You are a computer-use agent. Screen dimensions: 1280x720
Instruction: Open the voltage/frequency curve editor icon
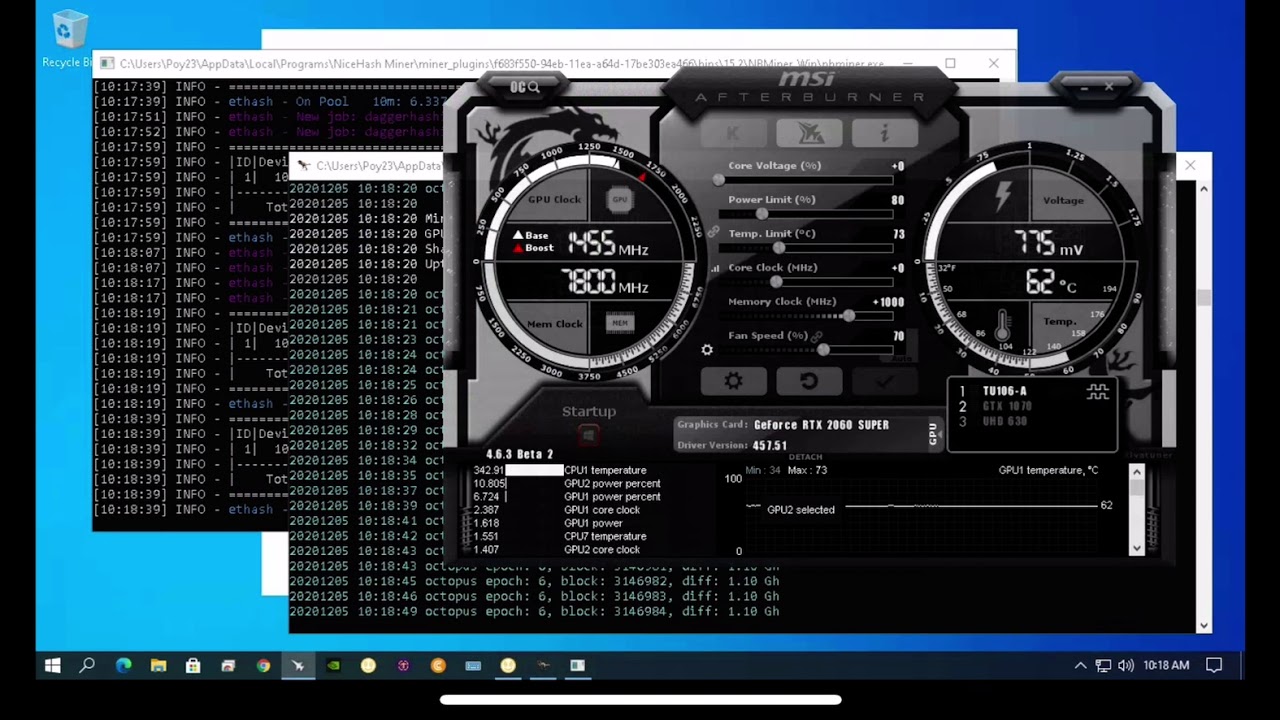click(715, 268)
